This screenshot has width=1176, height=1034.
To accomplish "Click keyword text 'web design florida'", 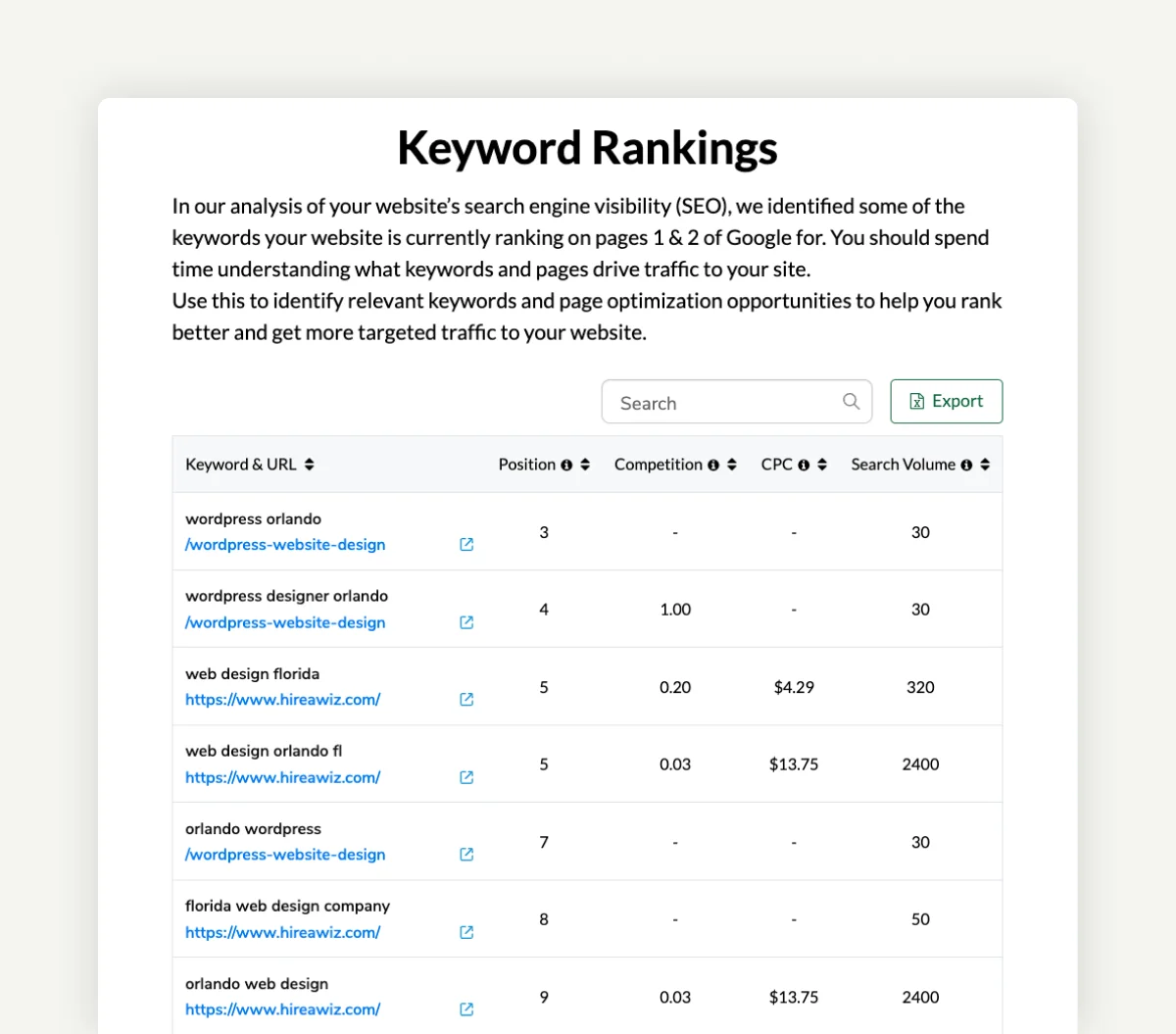I will tap(252, 674).
